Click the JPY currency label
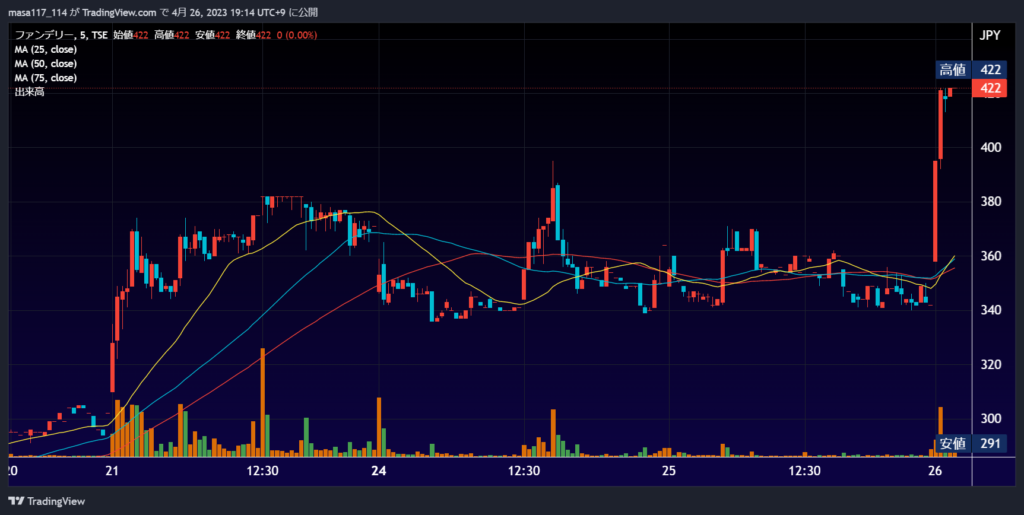Screen dimensions: 1024x515 point(990,36)
